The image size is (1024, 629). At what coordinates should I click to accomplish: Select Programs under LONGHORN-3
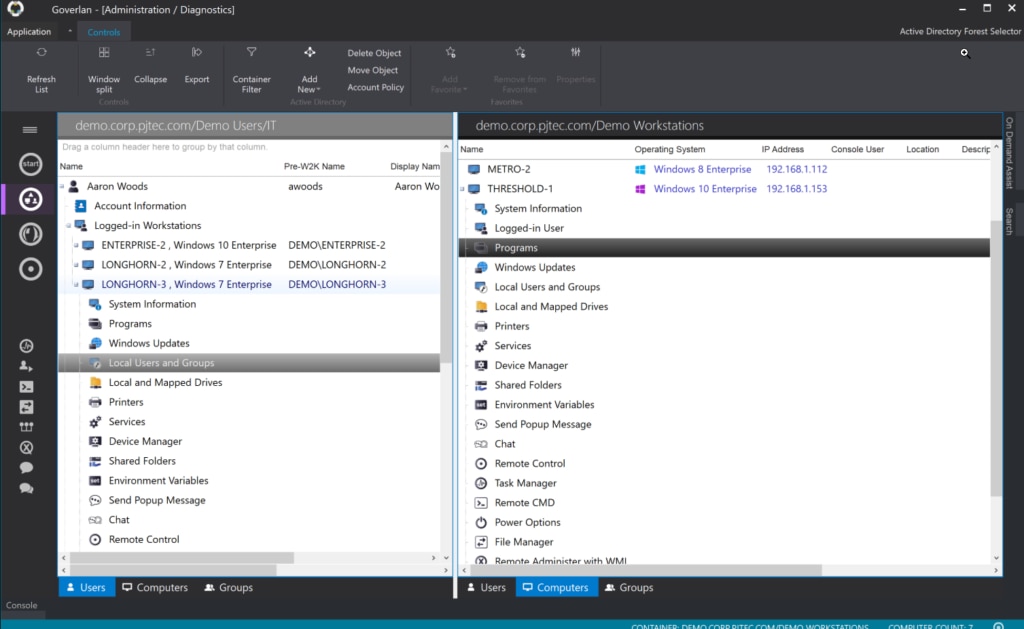130,323
